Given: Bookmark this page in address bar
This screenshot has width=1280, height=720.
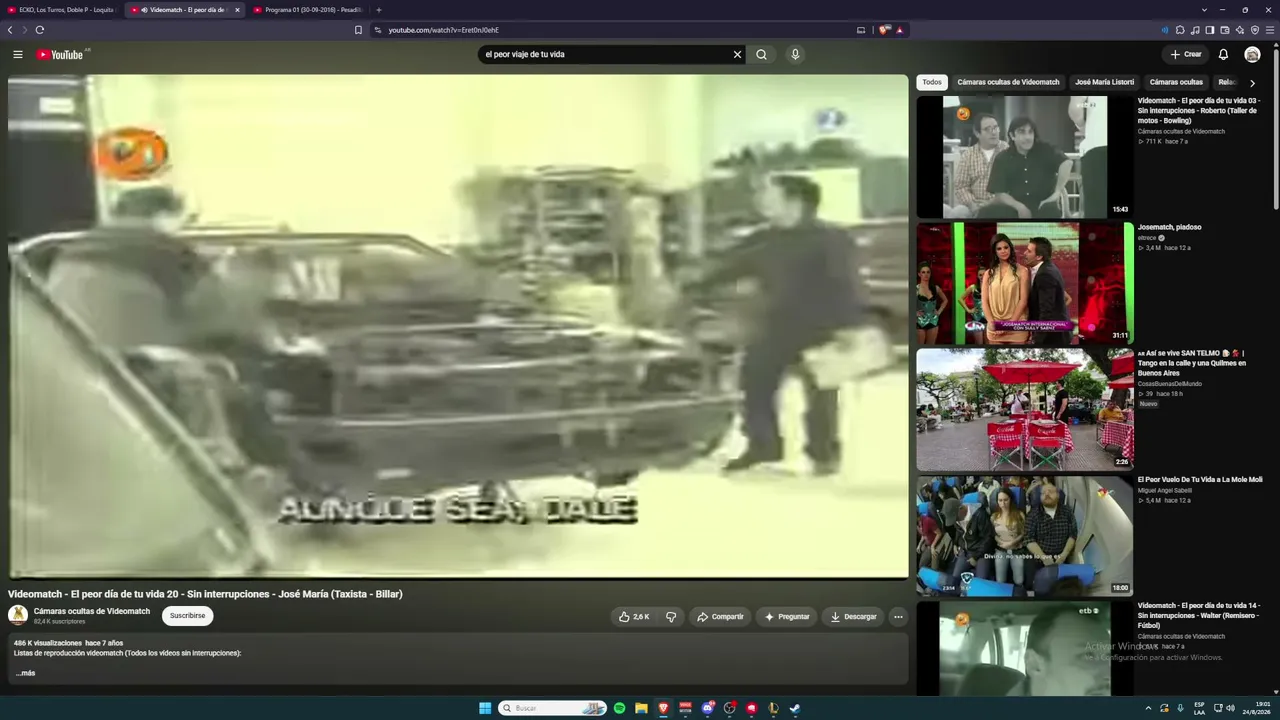Looking at the screenshot, I should [358, 30].
